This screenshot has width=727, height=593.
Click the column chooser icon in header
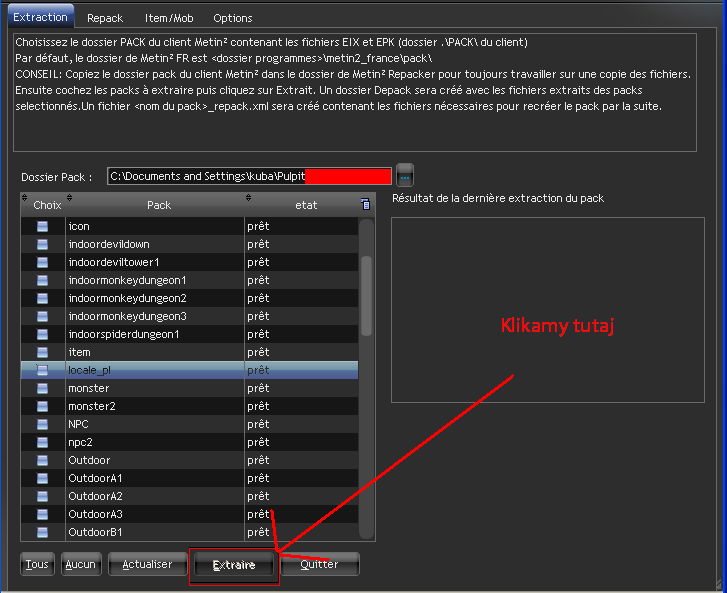click(365, 204)
